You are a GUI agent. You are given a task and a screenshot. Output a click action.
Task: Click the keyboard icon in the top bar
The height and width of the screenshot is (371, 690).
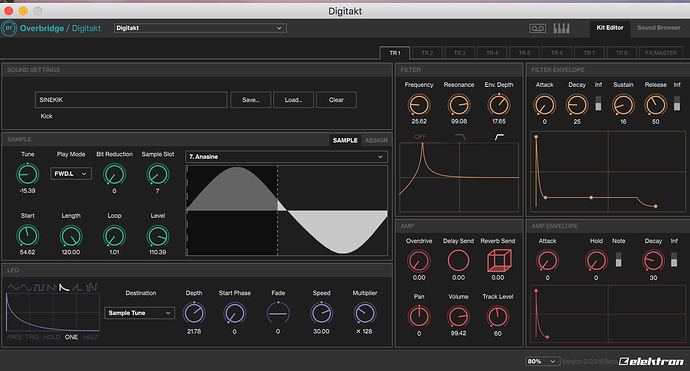click(x=561, y=28)
